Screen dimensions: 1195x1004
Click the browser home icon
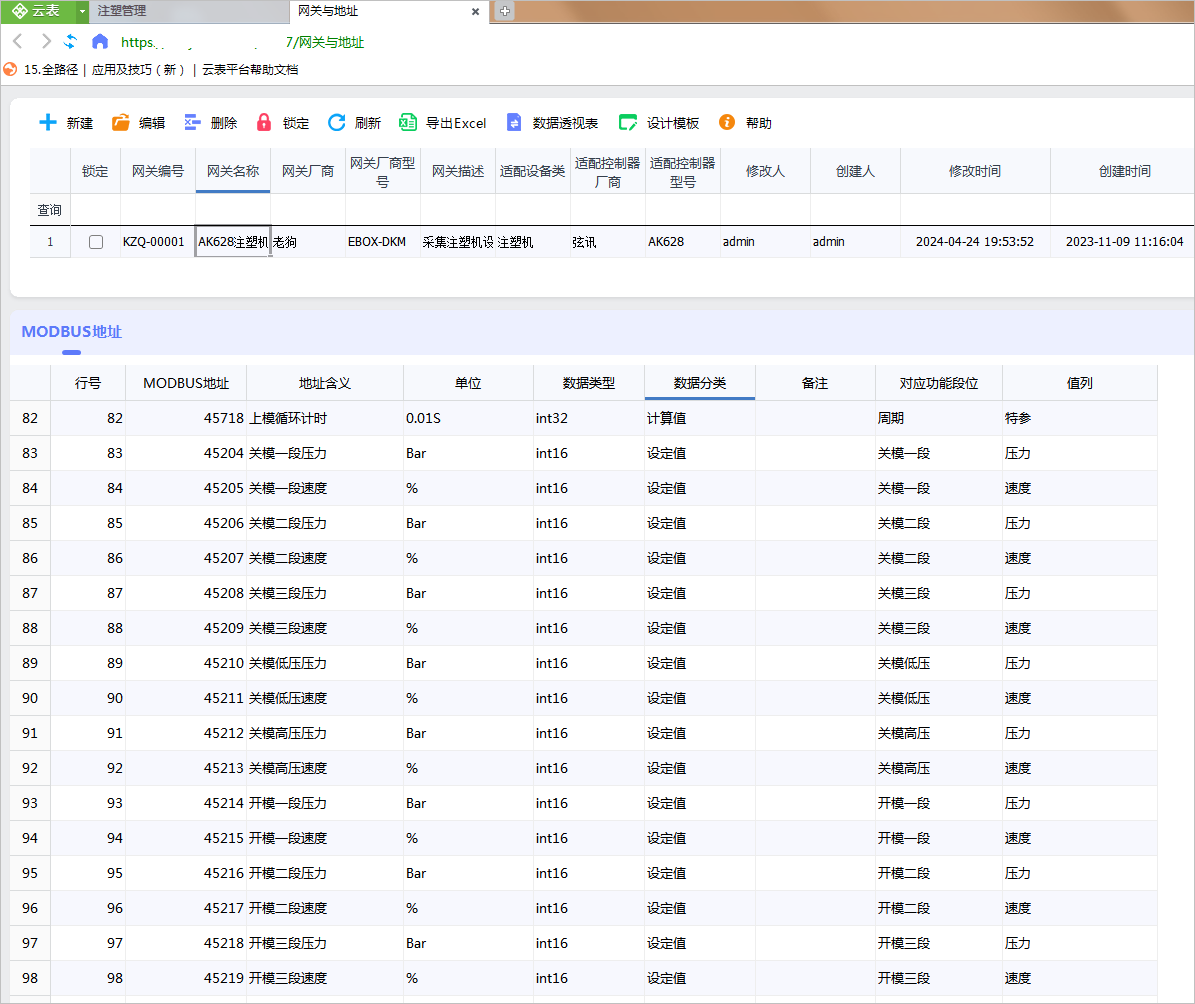pos(99,41)
